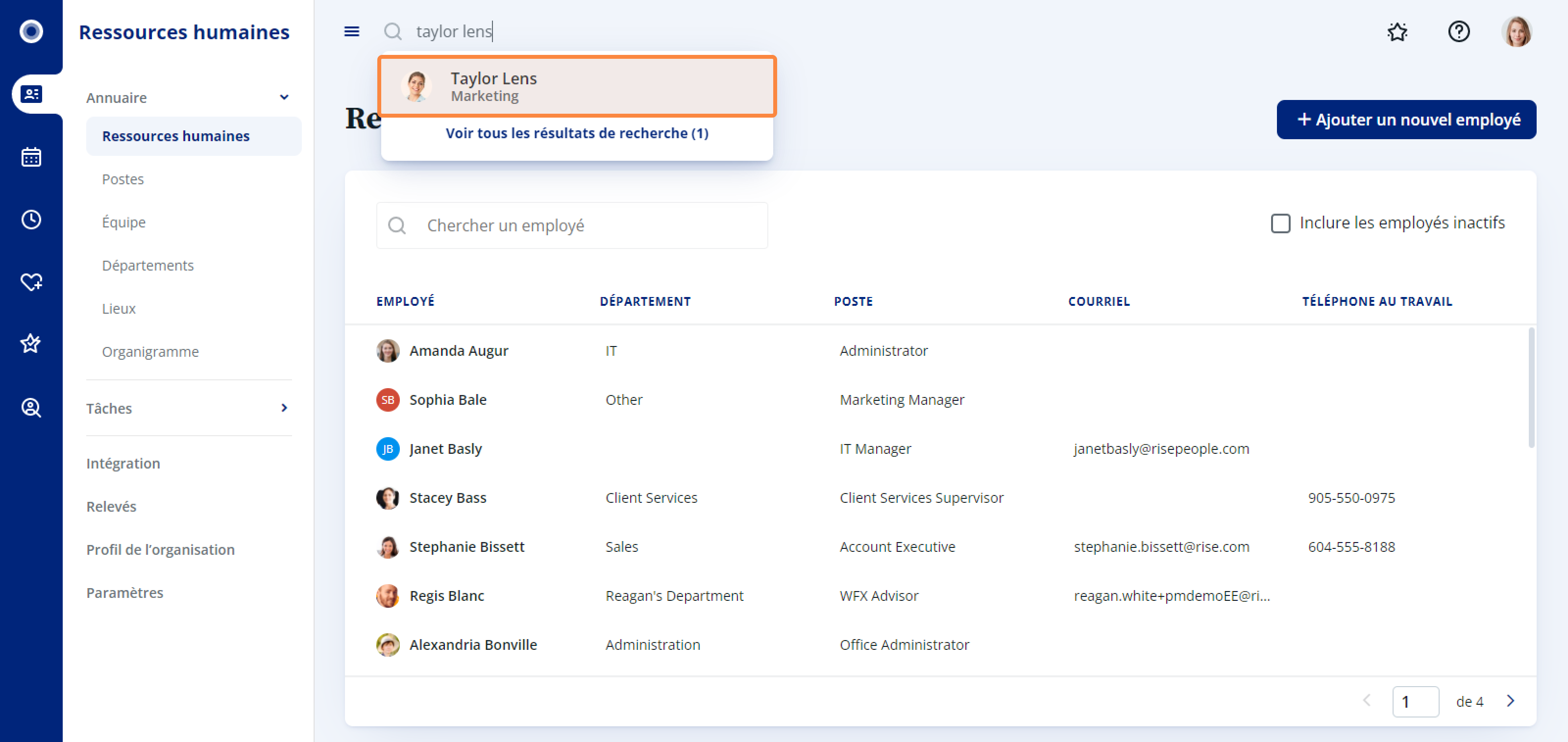
Task: Expand the Tâches section chevron
Action: coord(284,408)
